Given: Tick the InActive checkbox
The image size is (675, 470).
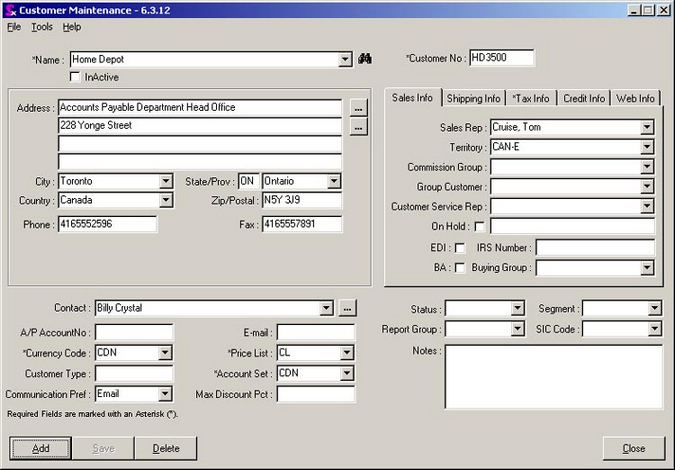Looking at the screenshot, I should [x=75, y=77].
